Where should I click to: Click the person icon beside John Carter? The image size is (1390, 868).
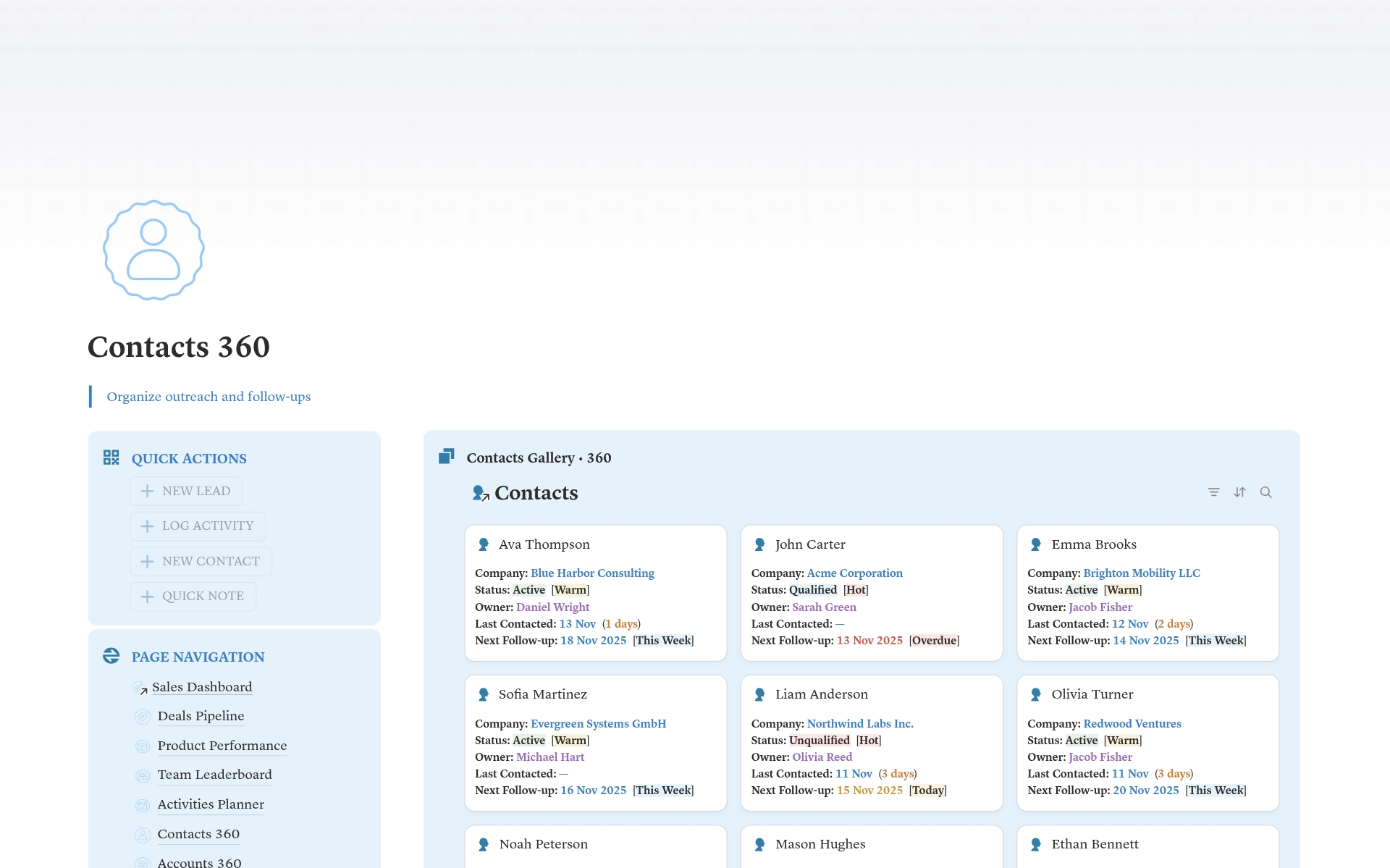click(x=759, y=544)
